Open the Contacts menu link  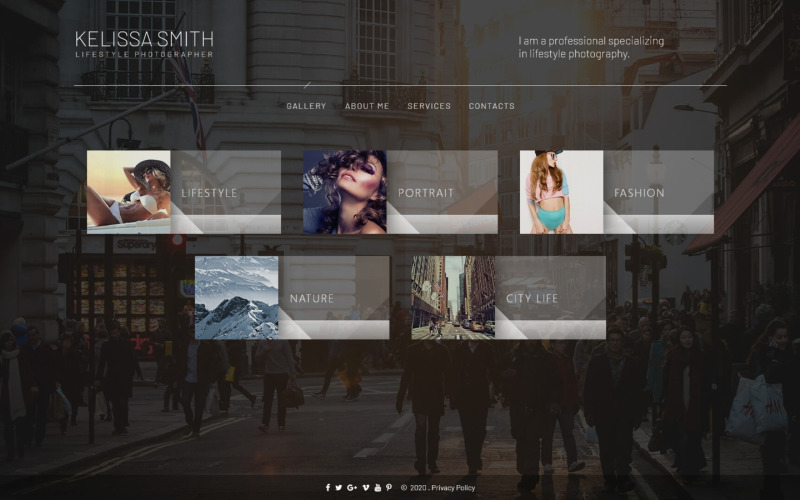492,106
